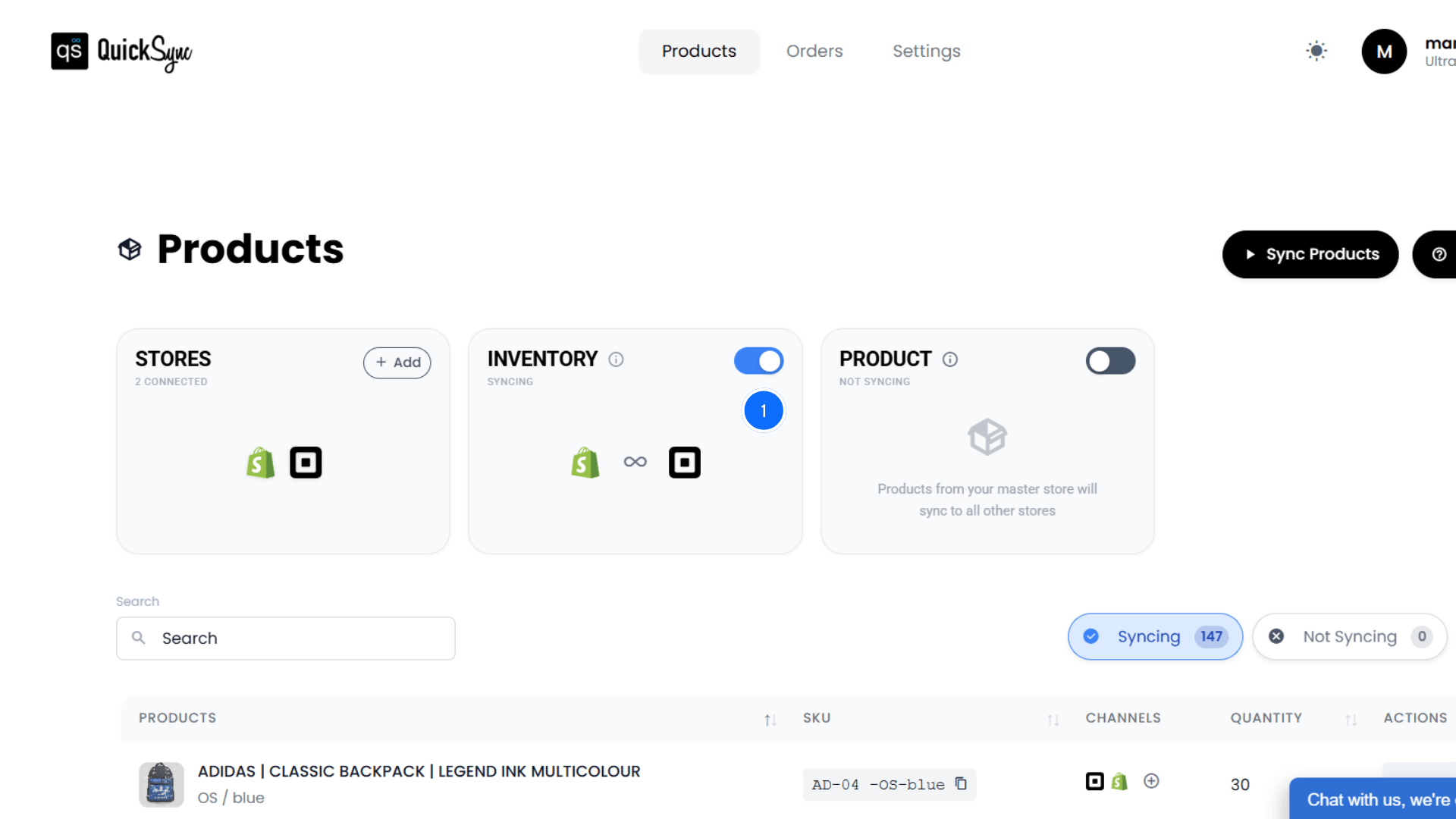
Task: Select the Not Syncing filter chip
Action: 1349,636
